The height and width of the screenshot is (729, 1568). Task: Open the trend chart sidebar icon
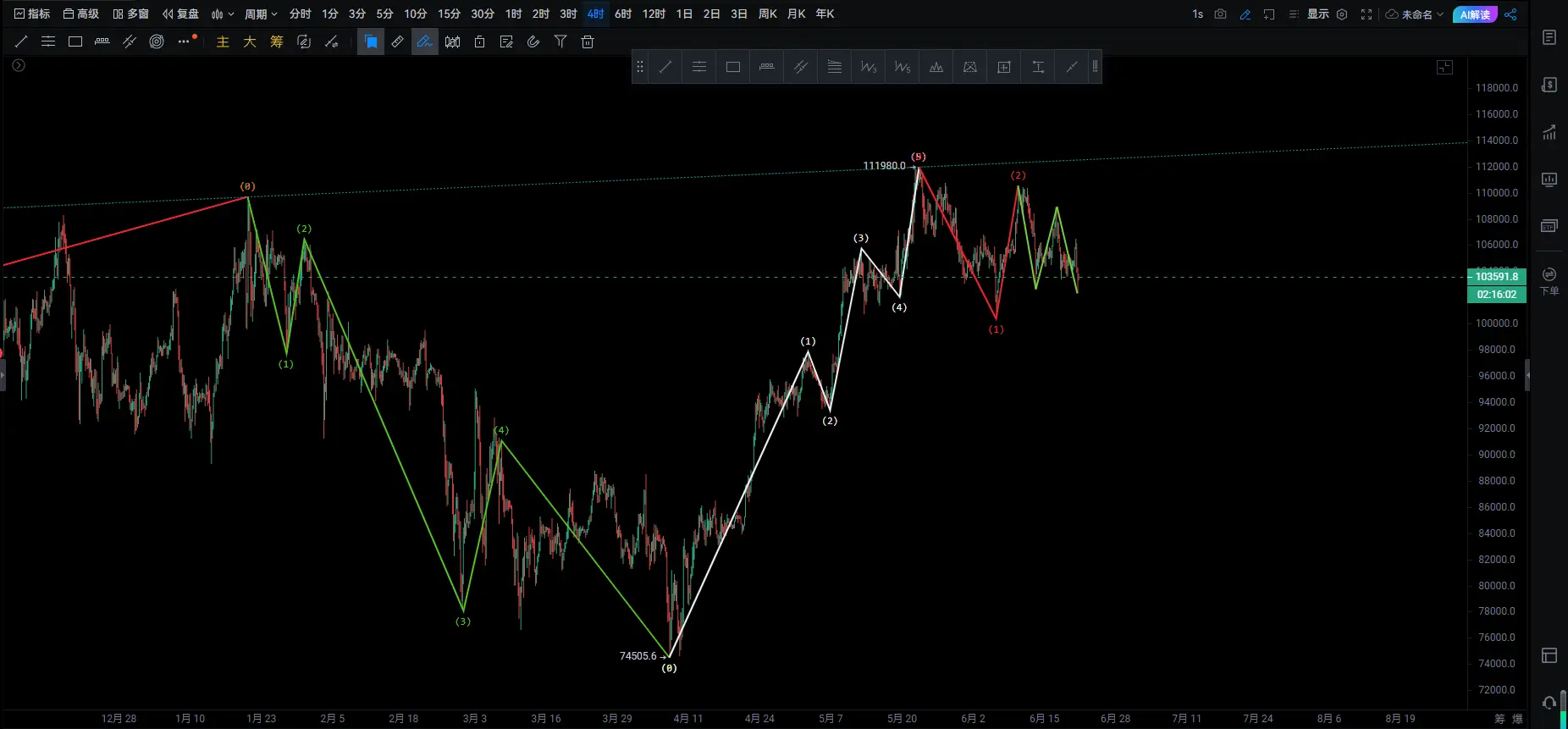click(1549, 132)
